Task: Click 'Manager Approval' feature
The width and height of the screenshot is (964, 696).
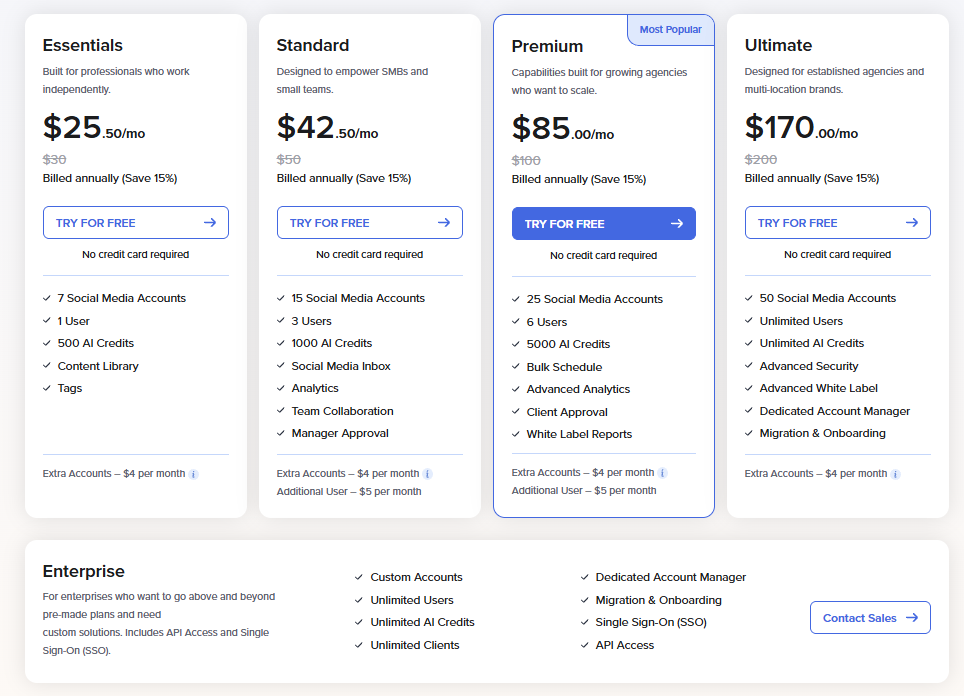Action: click(340, 433)
